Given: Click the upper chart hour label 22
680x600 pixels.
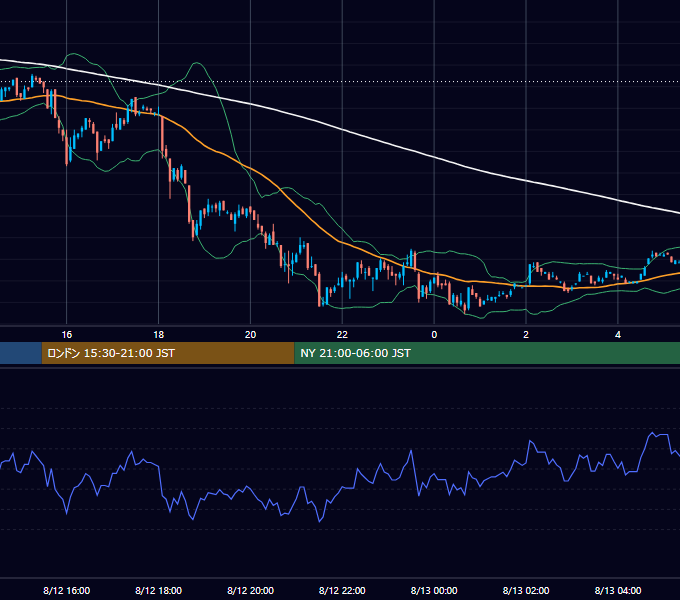Looking at the screenshot, I should 342,335.
